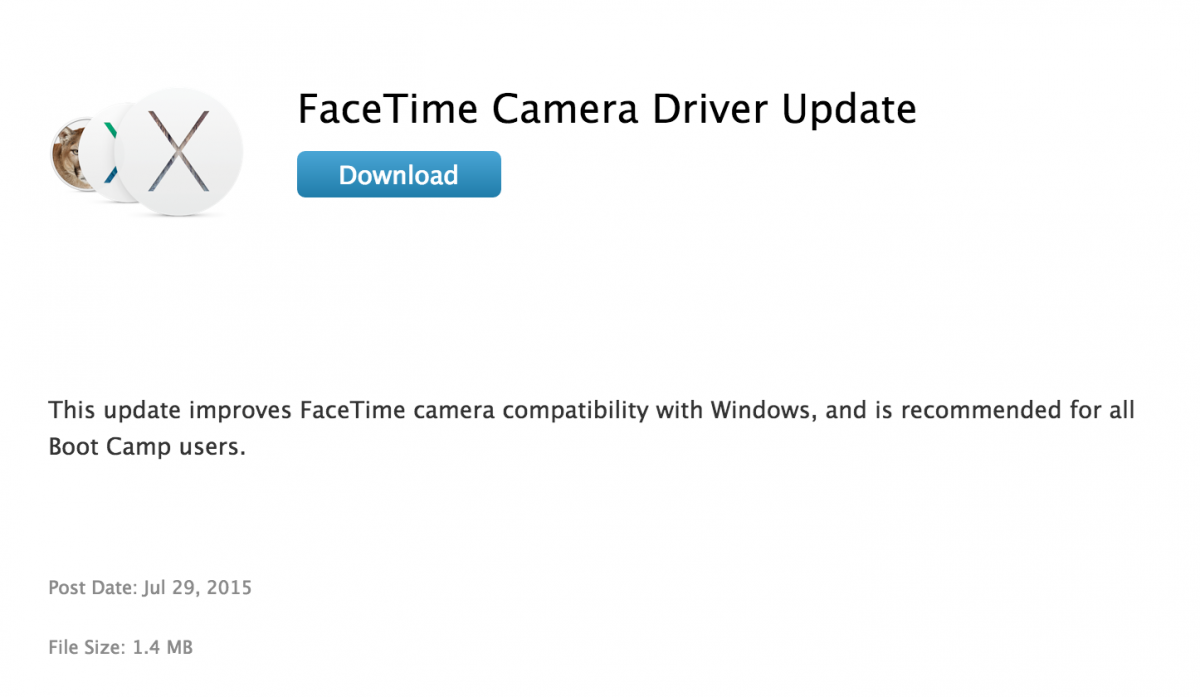Image resolution: width=1200 pixels, height=697 pixels.
Task: Click the blue Download button
Action: [398, 175]
